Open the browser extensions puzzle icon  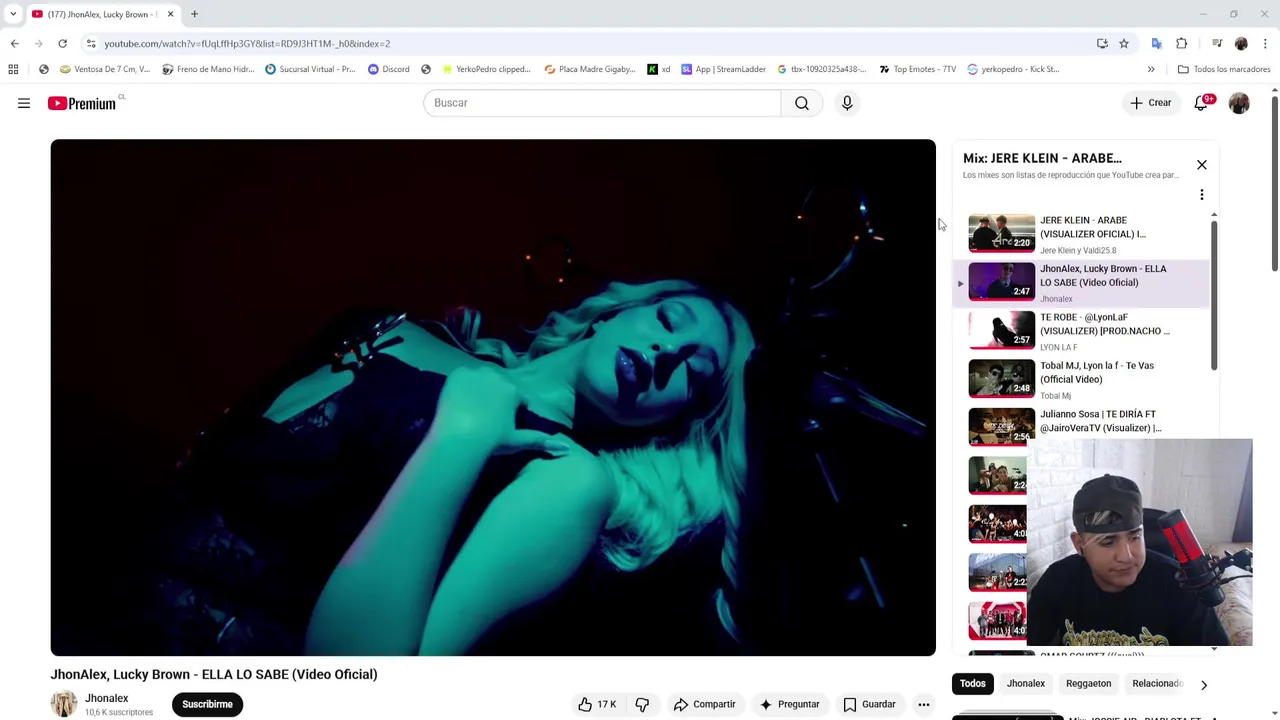coord(1182,43)
